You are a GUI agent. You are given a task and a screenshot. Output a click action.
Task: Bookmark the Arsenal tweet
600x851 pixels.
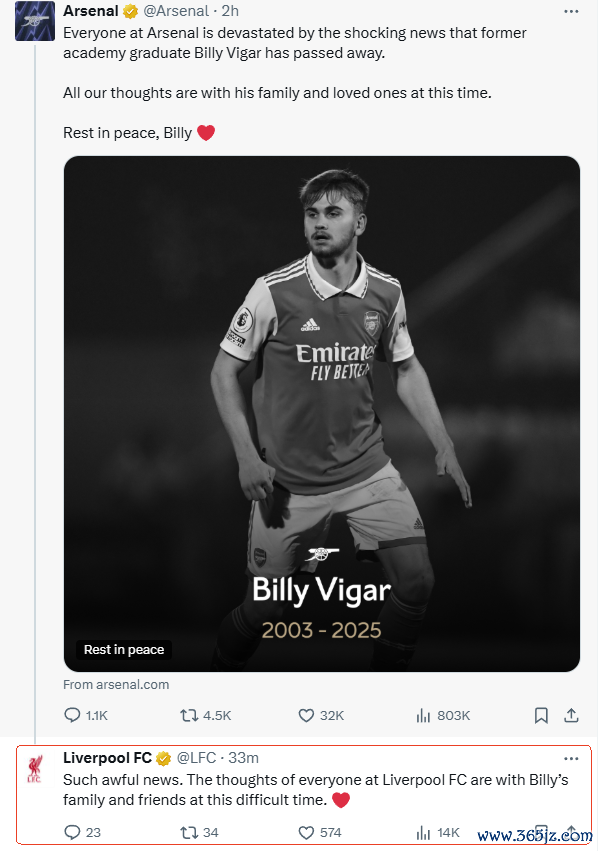tap(541, 715)
